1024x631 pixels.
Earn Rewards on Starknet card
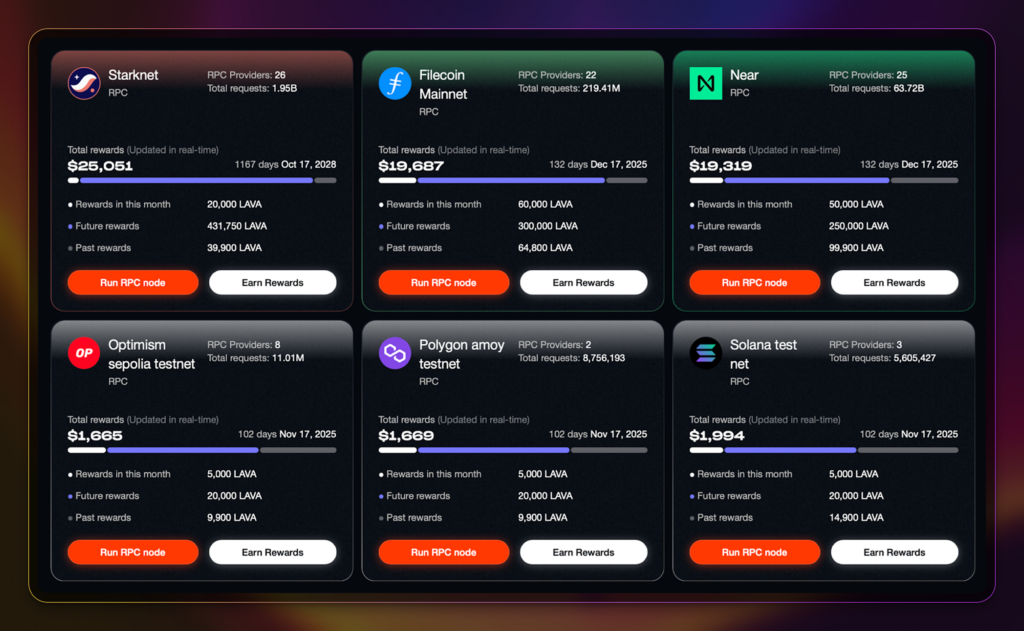click(272, 282)
